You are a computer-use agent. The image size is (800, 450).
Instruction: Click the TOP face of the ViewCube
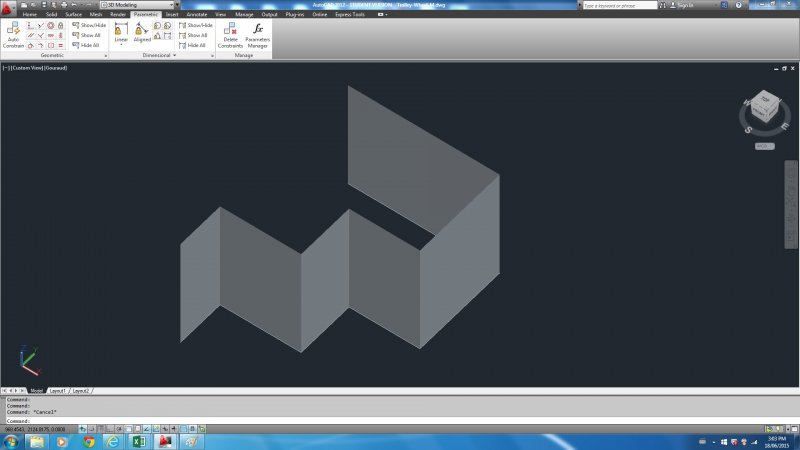click(x=765, y=98)
